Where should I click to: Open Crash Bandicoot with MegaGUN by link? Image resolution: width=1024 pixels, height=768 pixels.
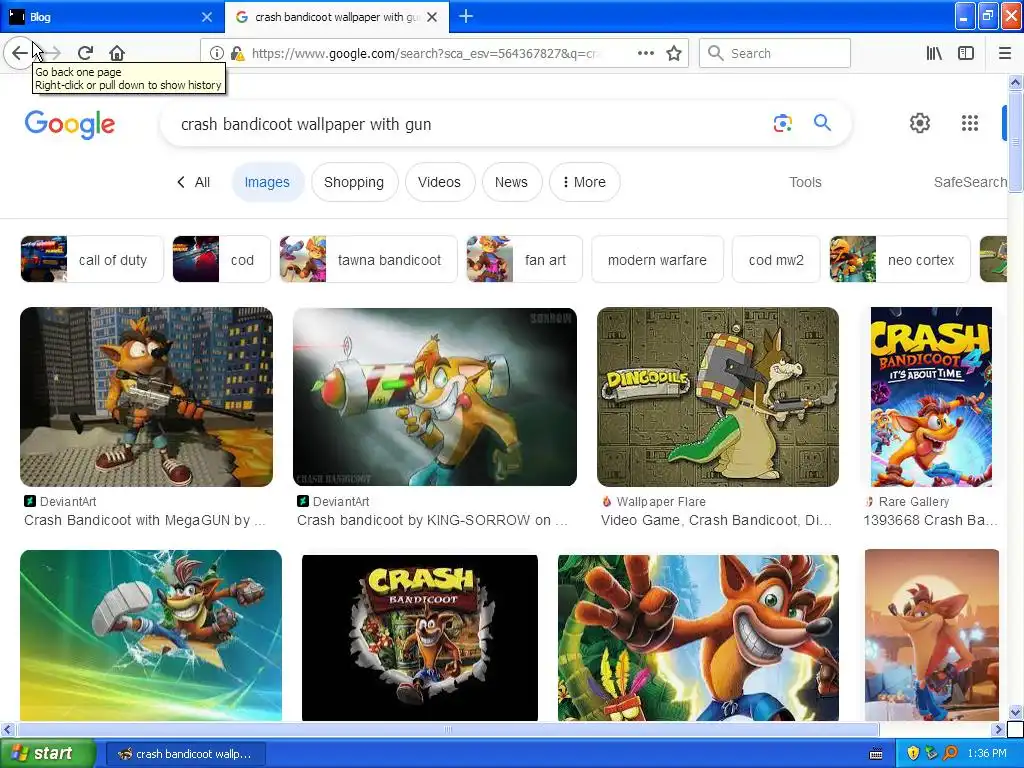[145, 520]
